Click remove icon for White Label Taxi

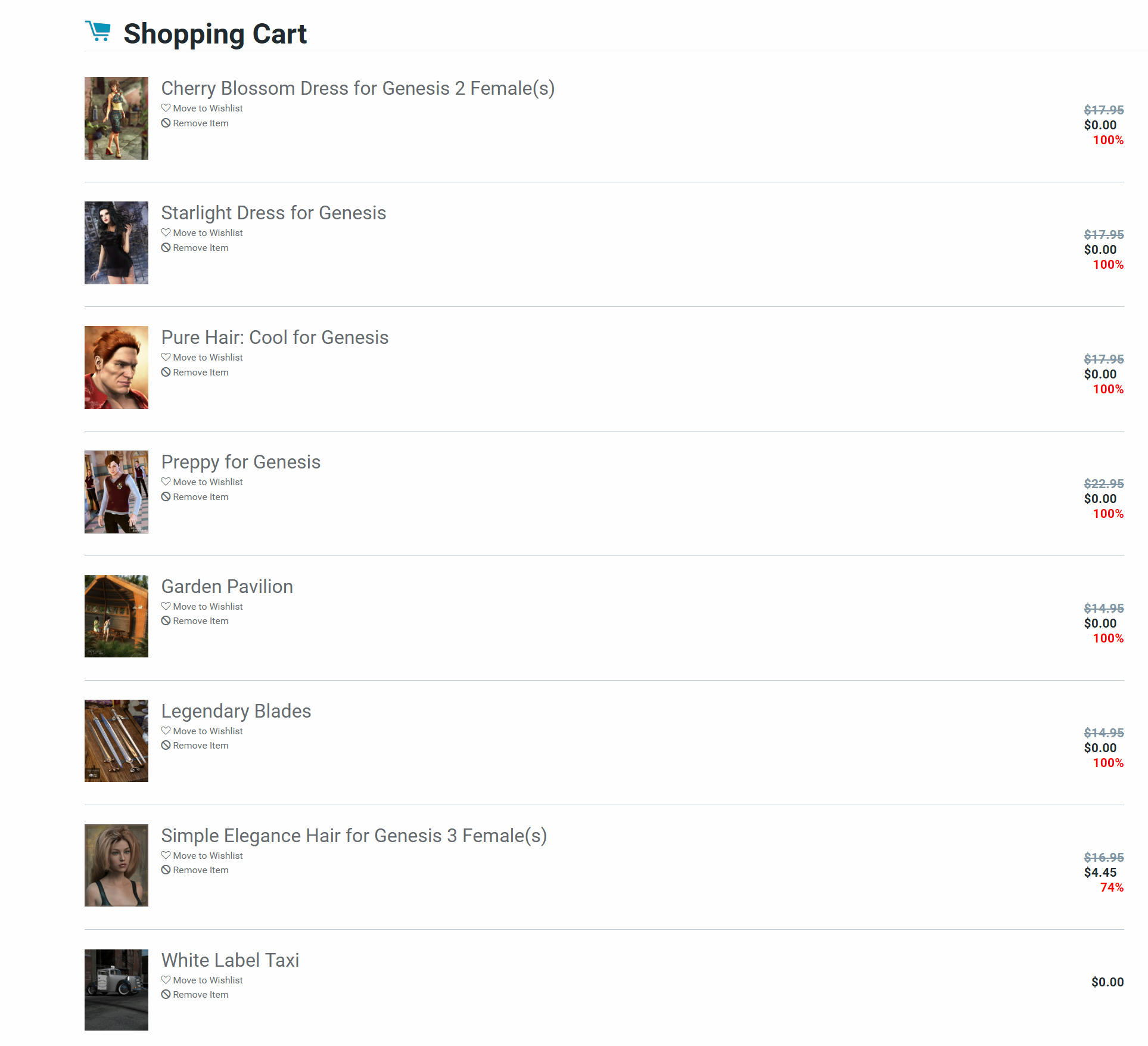(x=166, y=994)
